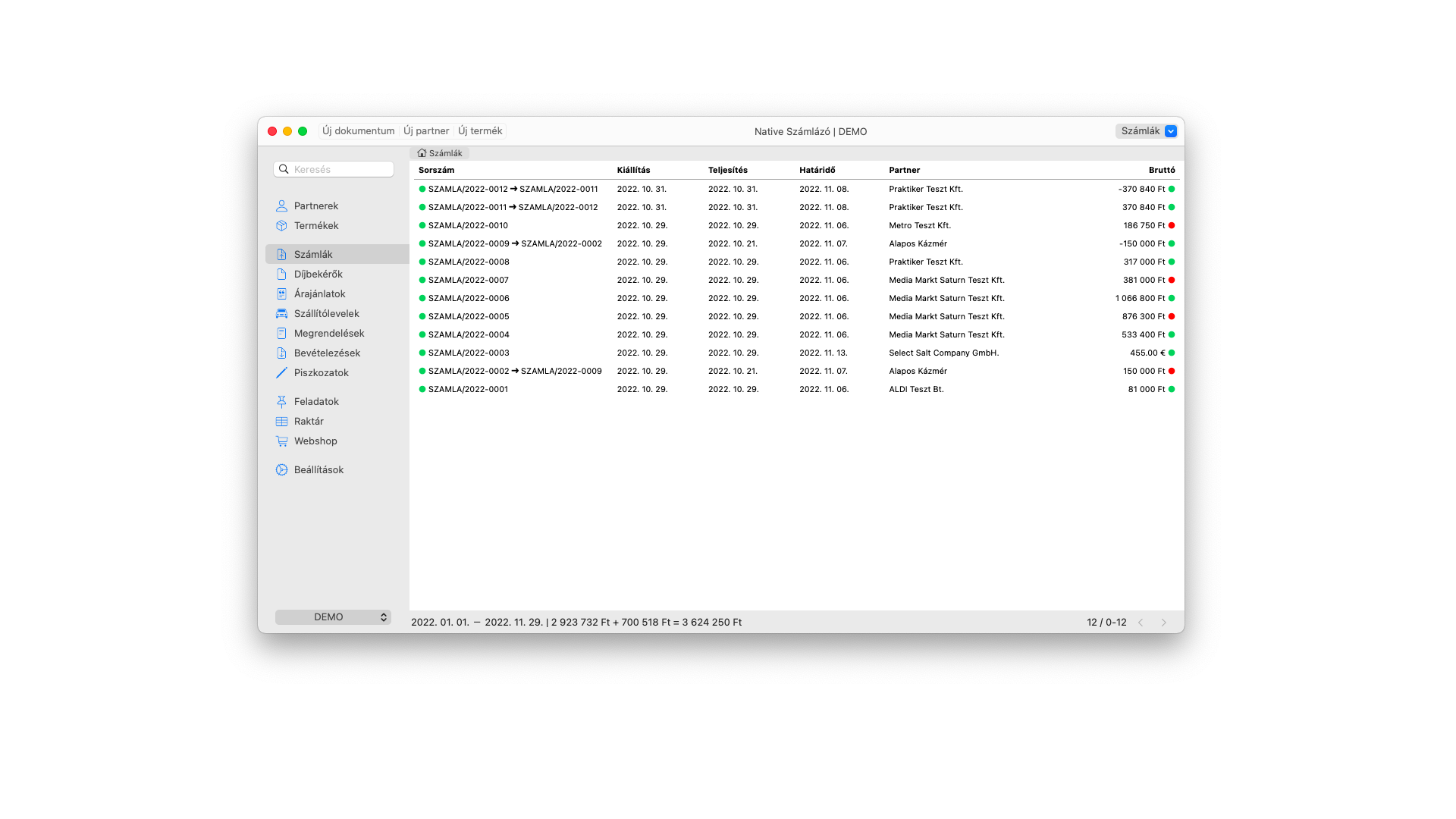Open the Webshop cart section

[x=315, y=441]
